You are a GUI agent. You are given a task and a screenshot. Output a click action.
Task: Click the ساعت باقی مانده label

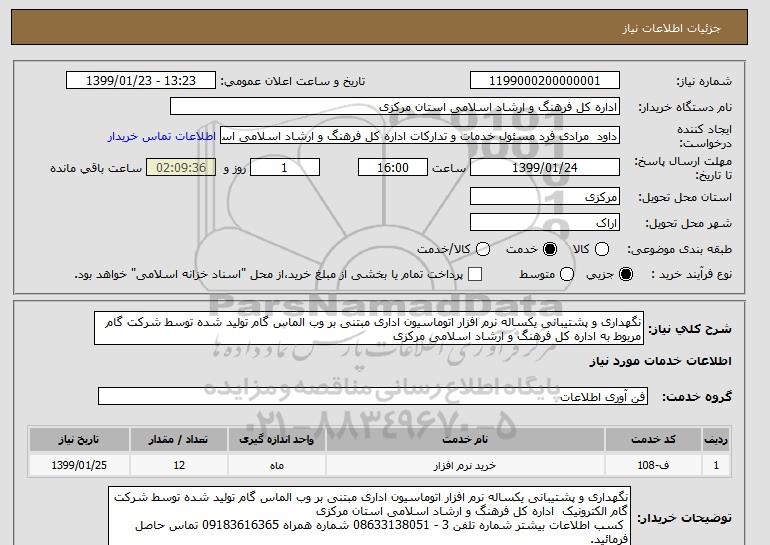point(96,168)
